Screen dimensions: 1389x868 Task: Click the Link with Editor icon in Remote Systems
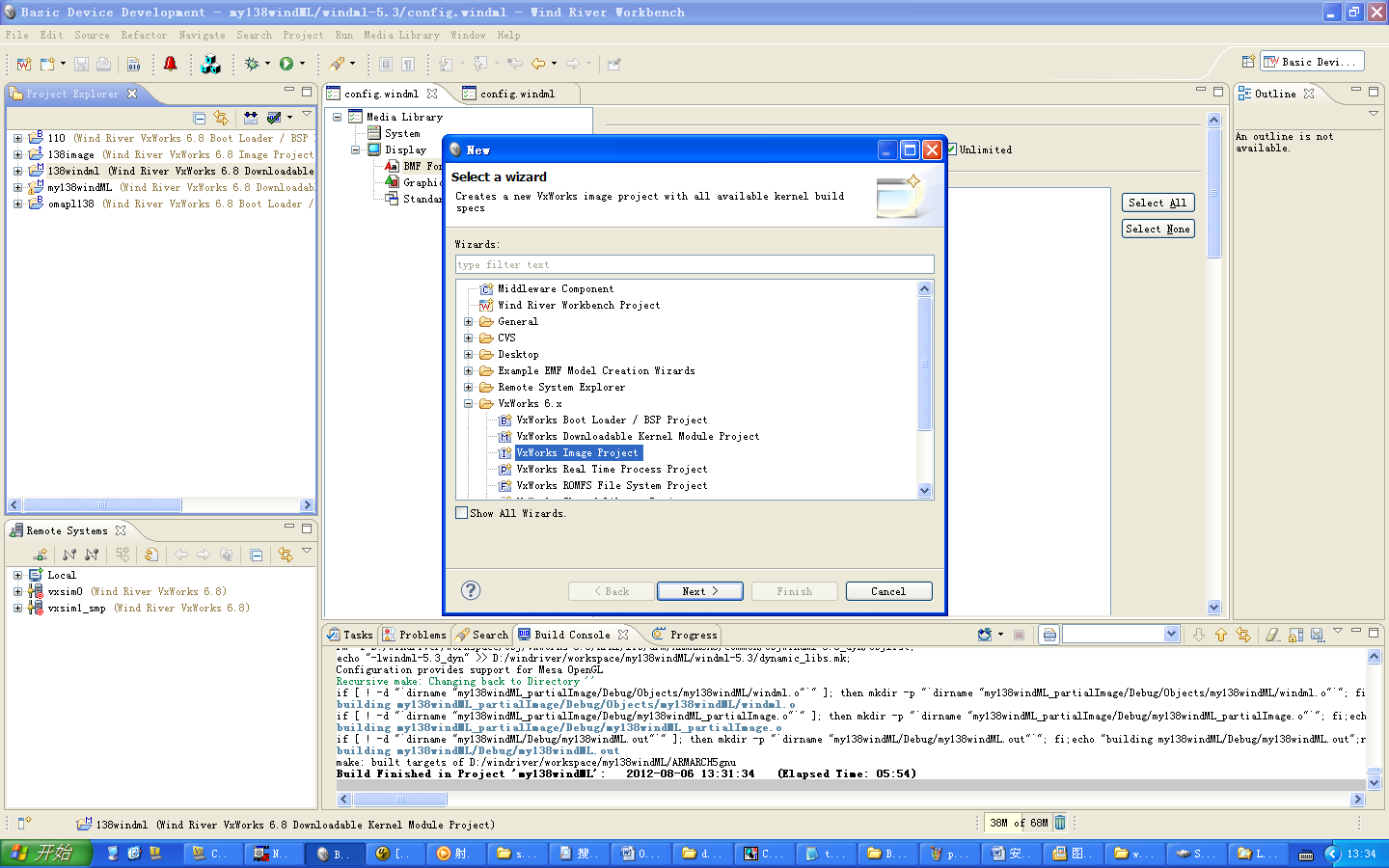[x=285, y=555]
